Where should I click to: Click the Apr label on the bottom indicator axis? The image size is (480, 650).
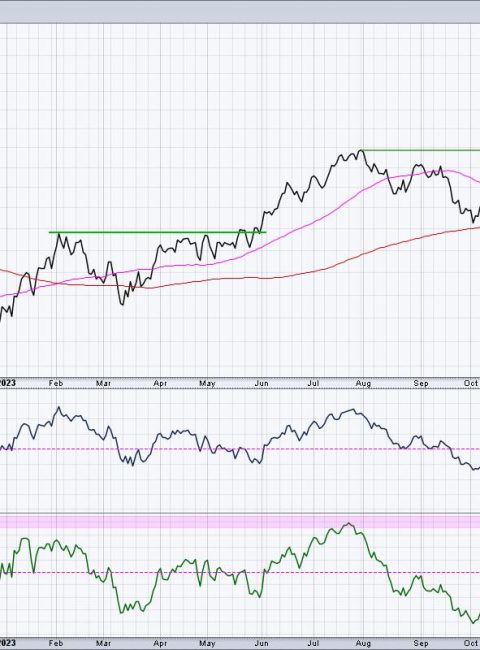point(160,643)
